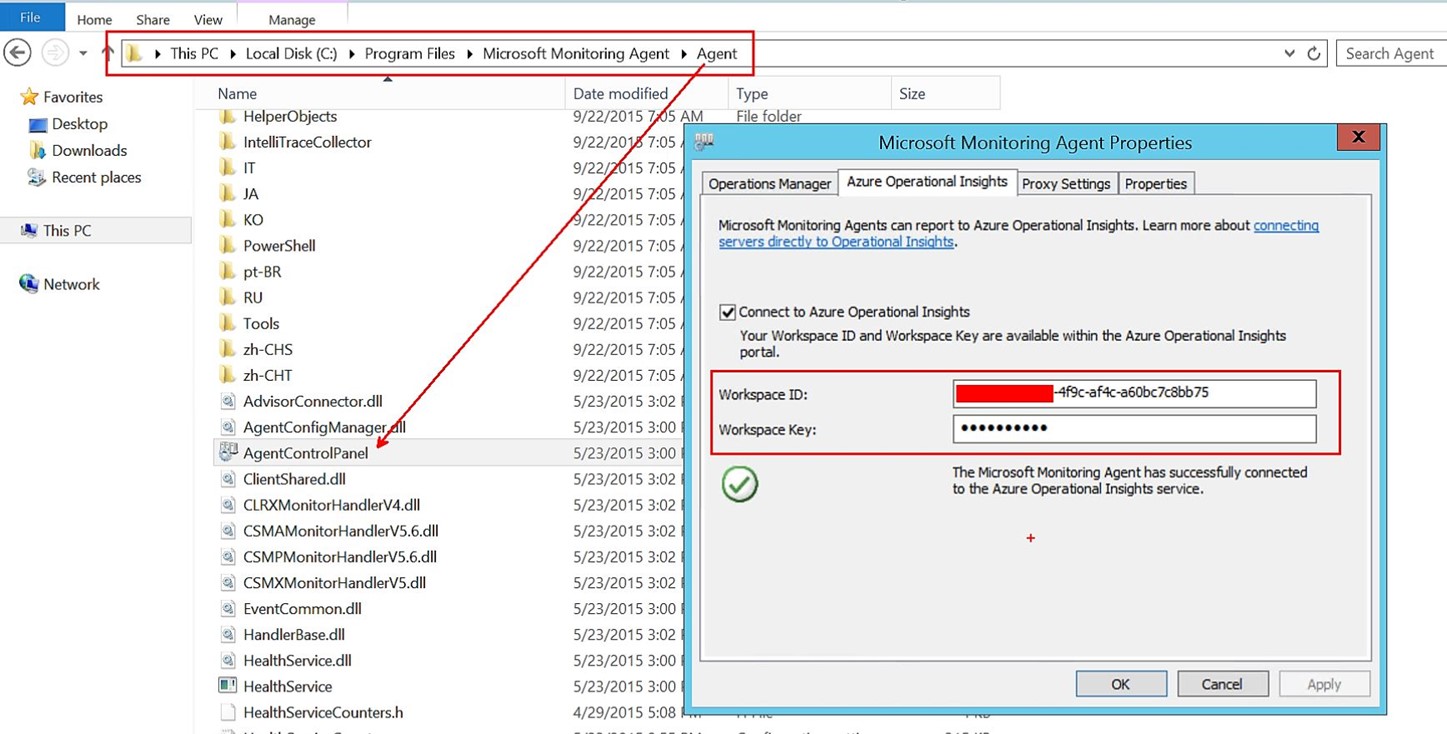
Task: Click the Search Agent box
Action: 1390,54
